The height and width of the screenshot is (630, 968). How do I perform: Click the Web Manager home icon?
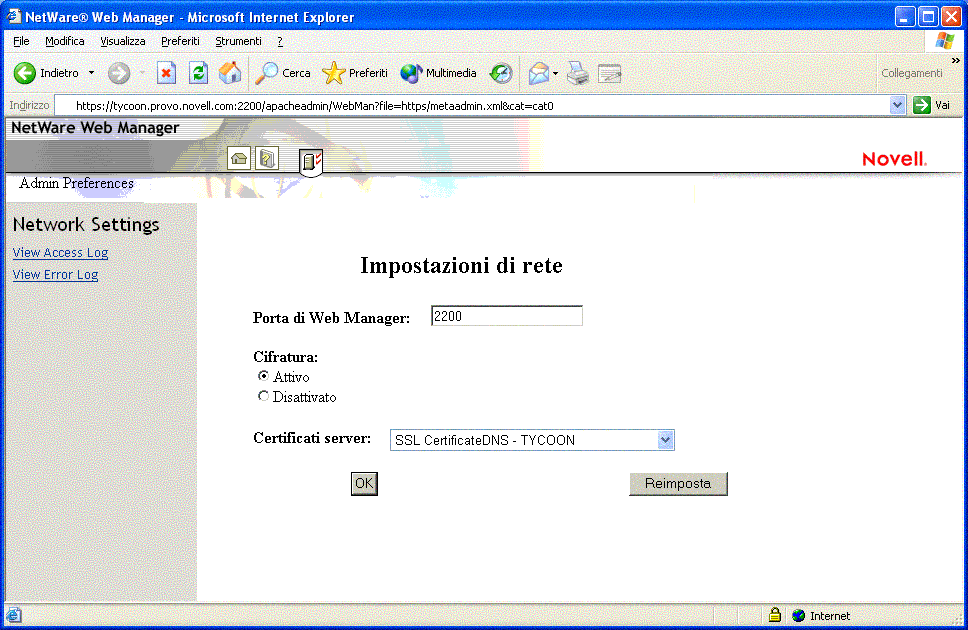pos(238,158)
